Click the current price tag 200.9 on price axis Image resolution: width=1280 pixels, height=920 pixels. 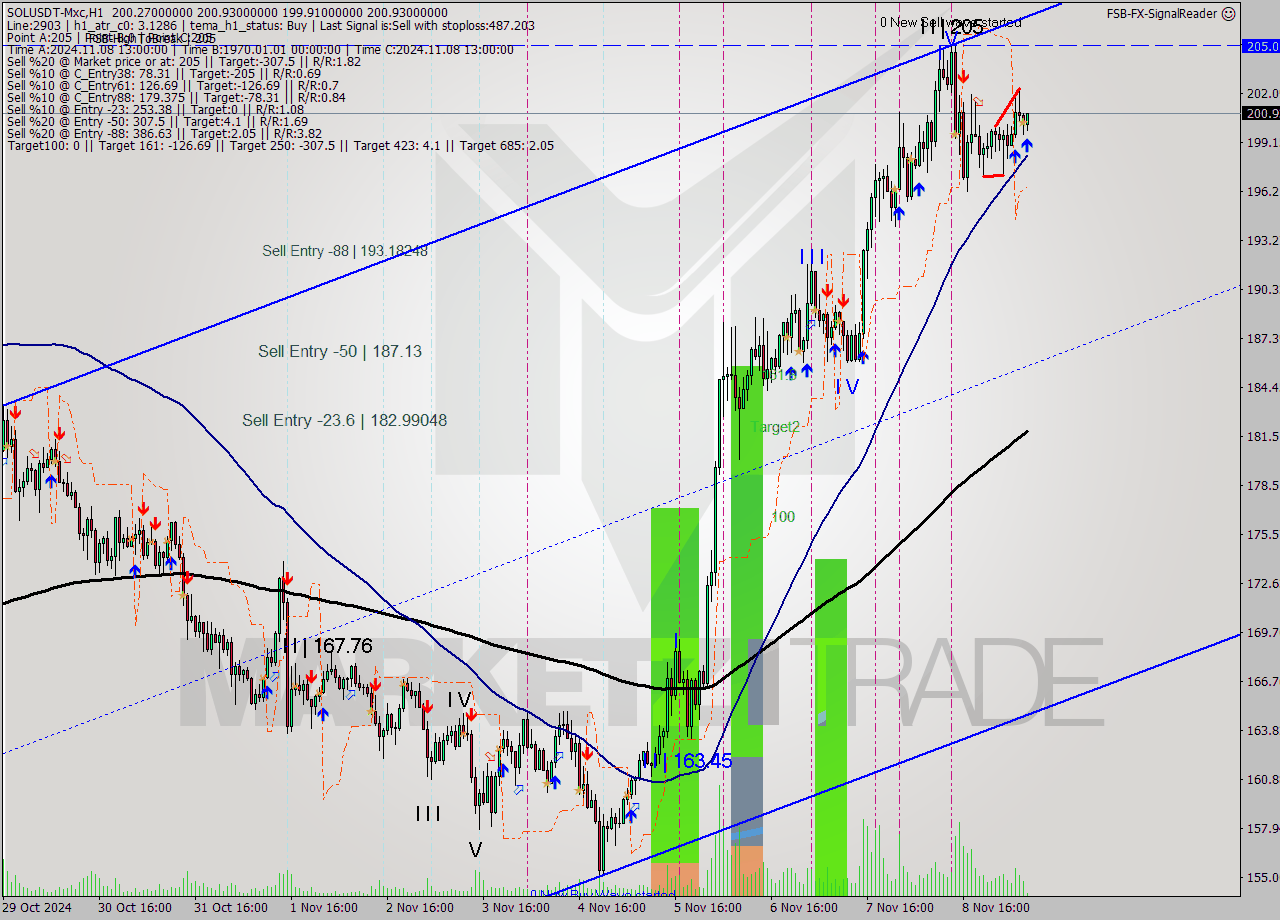click(x=1260, y=113)
